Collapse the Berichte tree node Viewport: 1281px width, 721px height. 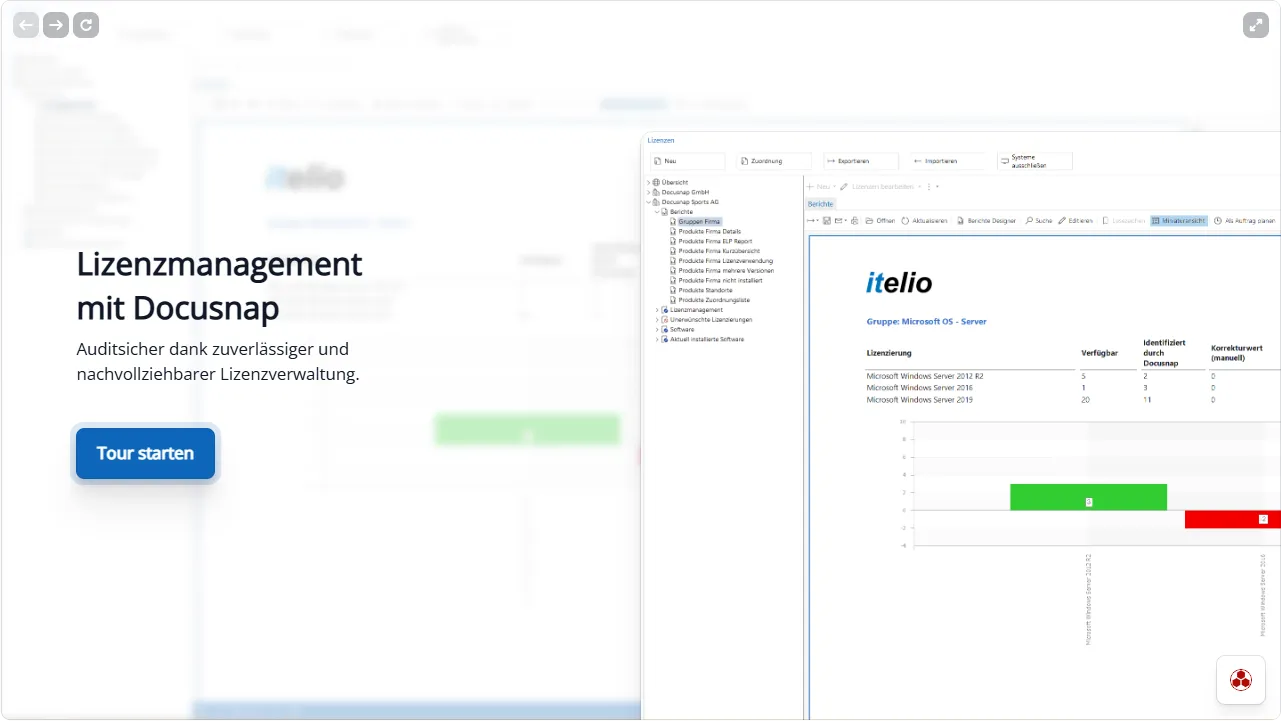point(657,212)
